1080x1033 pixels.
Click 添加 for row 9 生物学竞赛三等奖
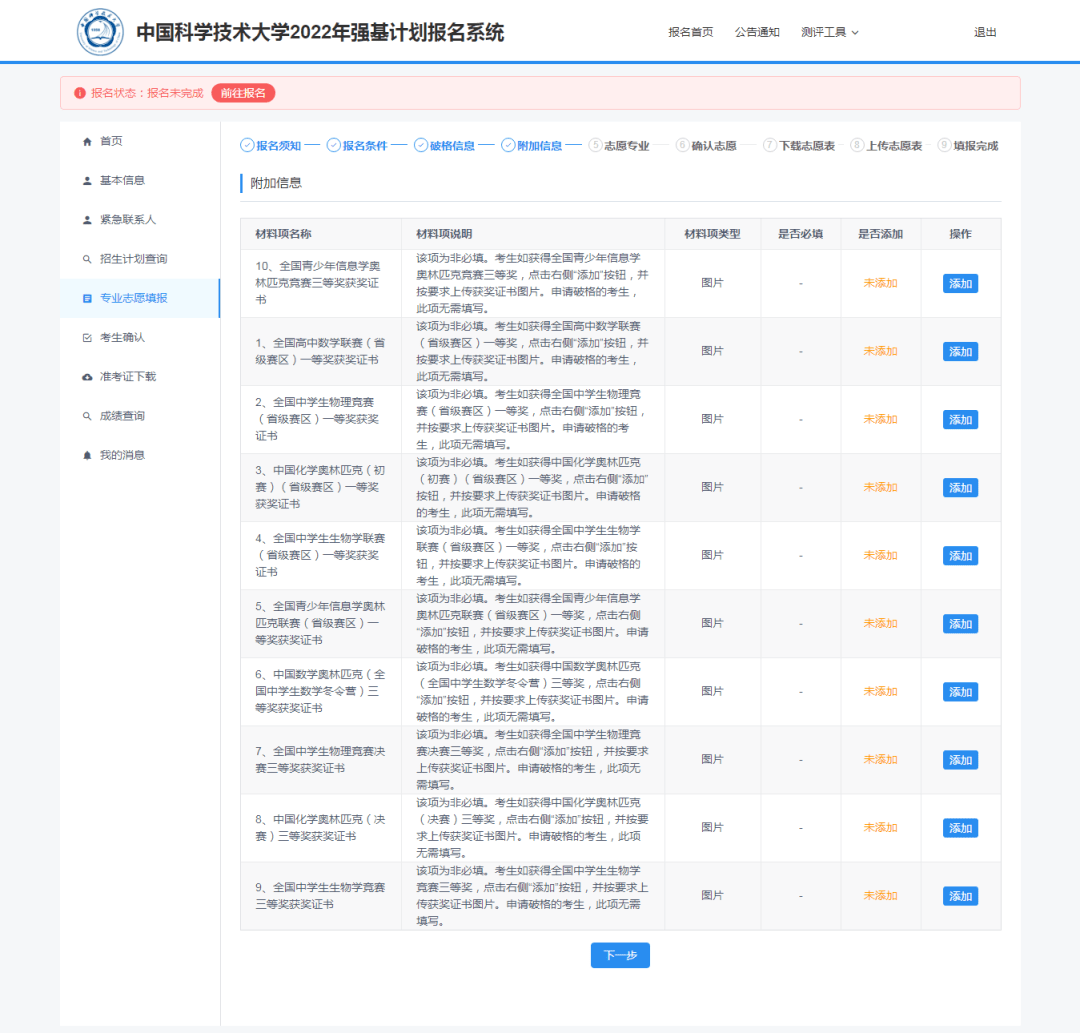click(x=960, y=896)
